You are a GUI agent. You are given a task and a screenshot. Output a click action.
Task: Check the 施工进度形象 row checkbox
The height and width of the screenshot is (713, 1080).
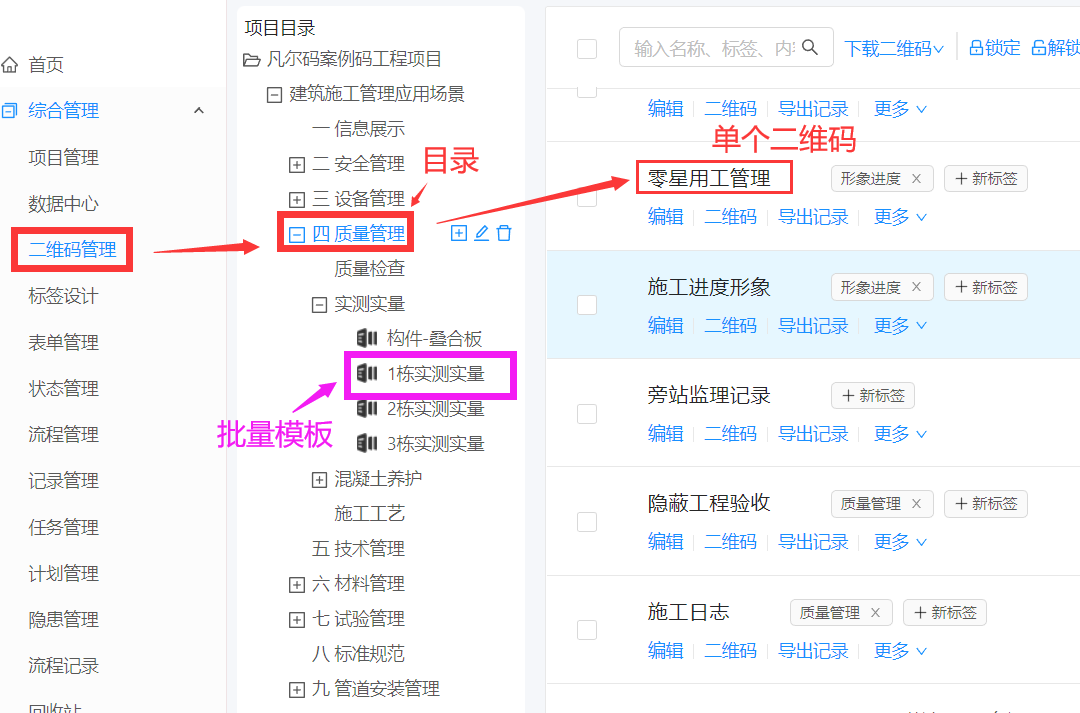(x=587, y=304)
